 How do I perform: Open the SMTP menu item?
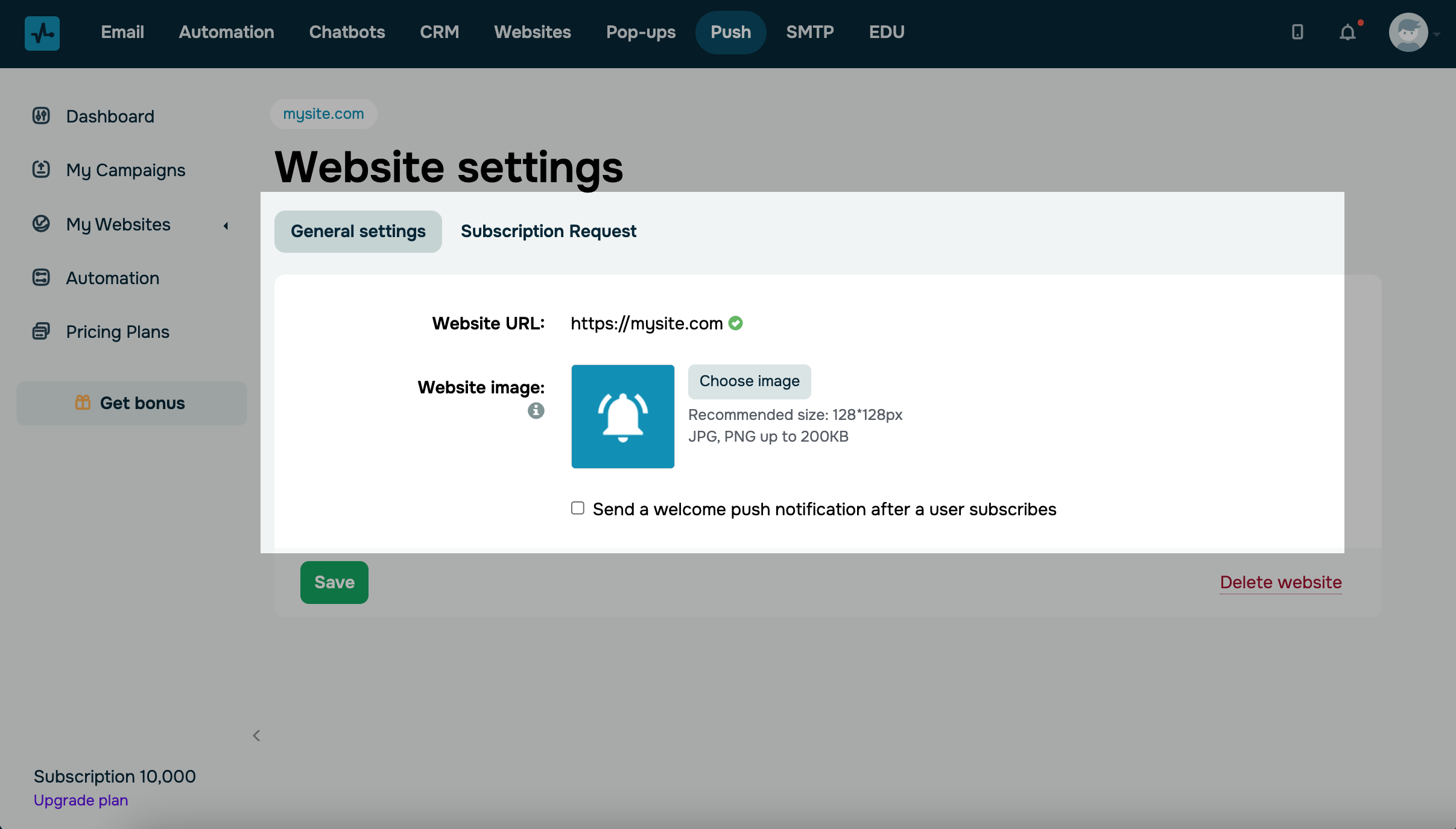(x=809, y=32)
